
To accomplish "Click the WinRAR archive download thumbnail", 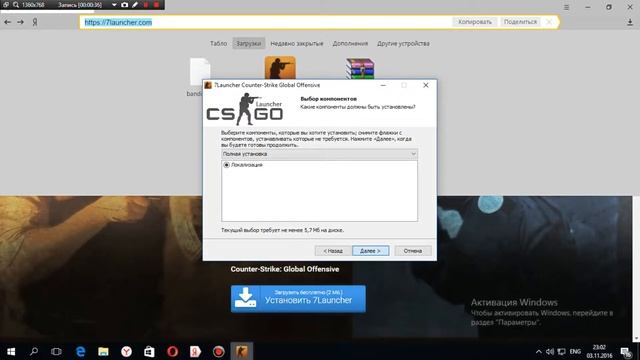I will (360, 68).
